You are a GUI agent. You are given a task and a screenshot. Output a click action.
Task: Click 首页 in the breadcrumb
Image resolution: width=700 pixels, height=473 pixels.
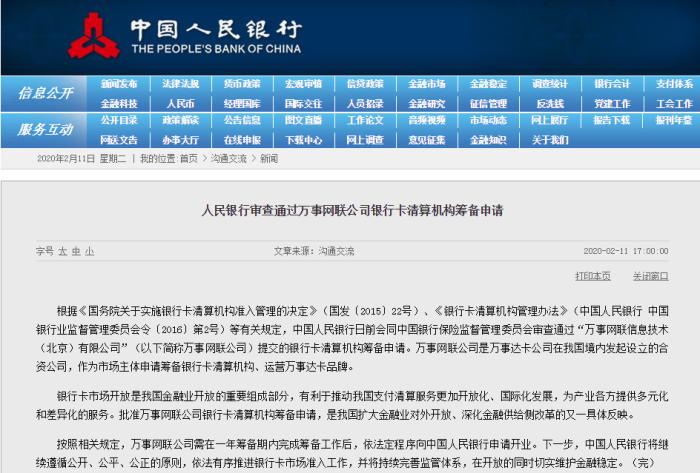[189, 158]
